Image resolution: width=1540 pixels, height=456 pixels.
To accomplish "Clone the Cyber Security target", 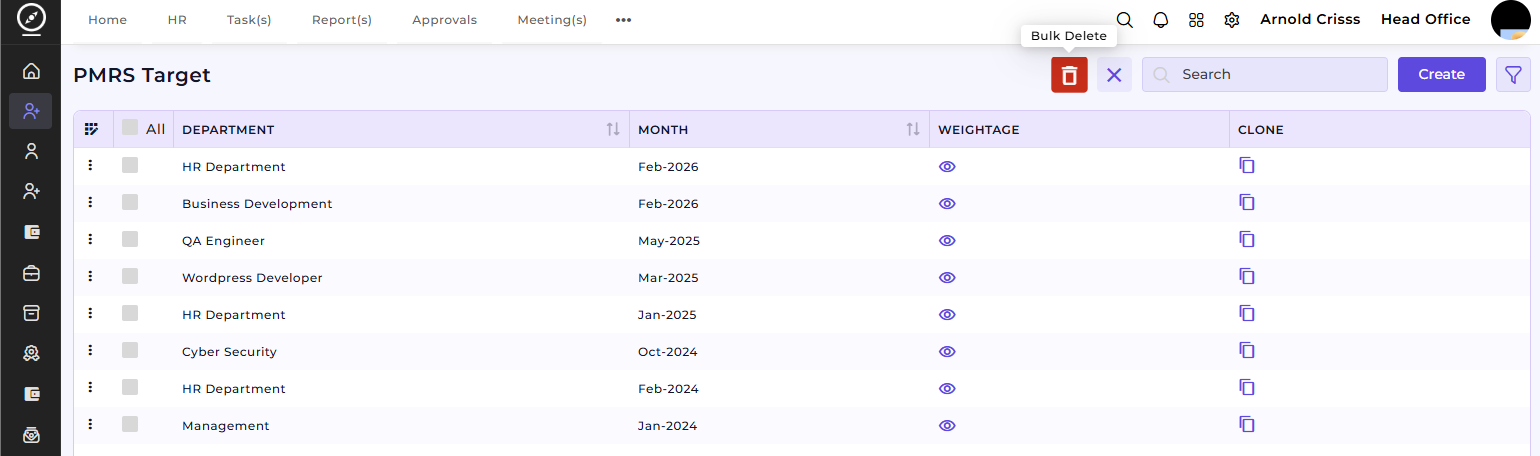I will [x=1247, y=350].
